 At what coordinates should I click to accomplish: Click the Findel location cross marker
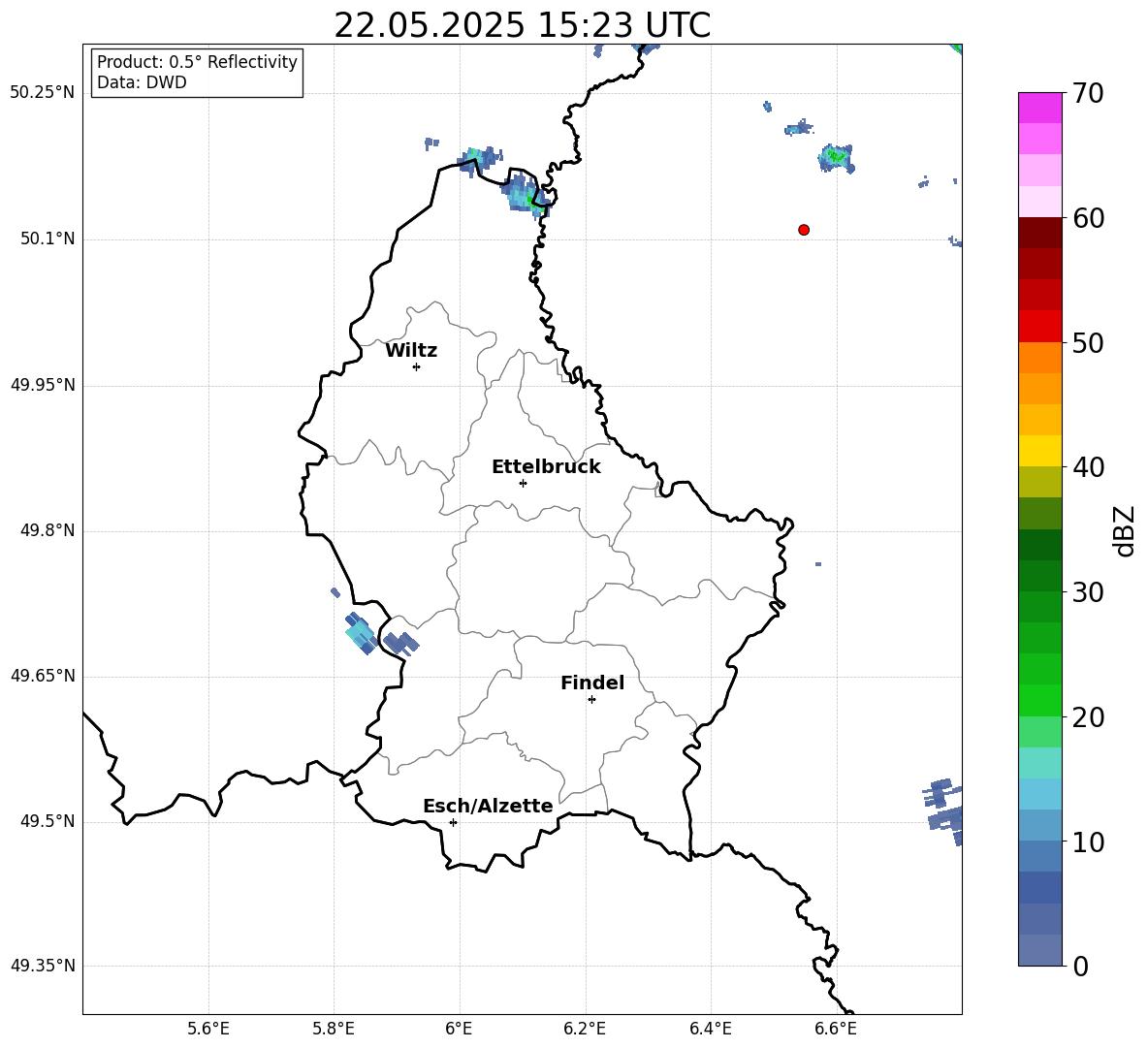click(591, 700)
